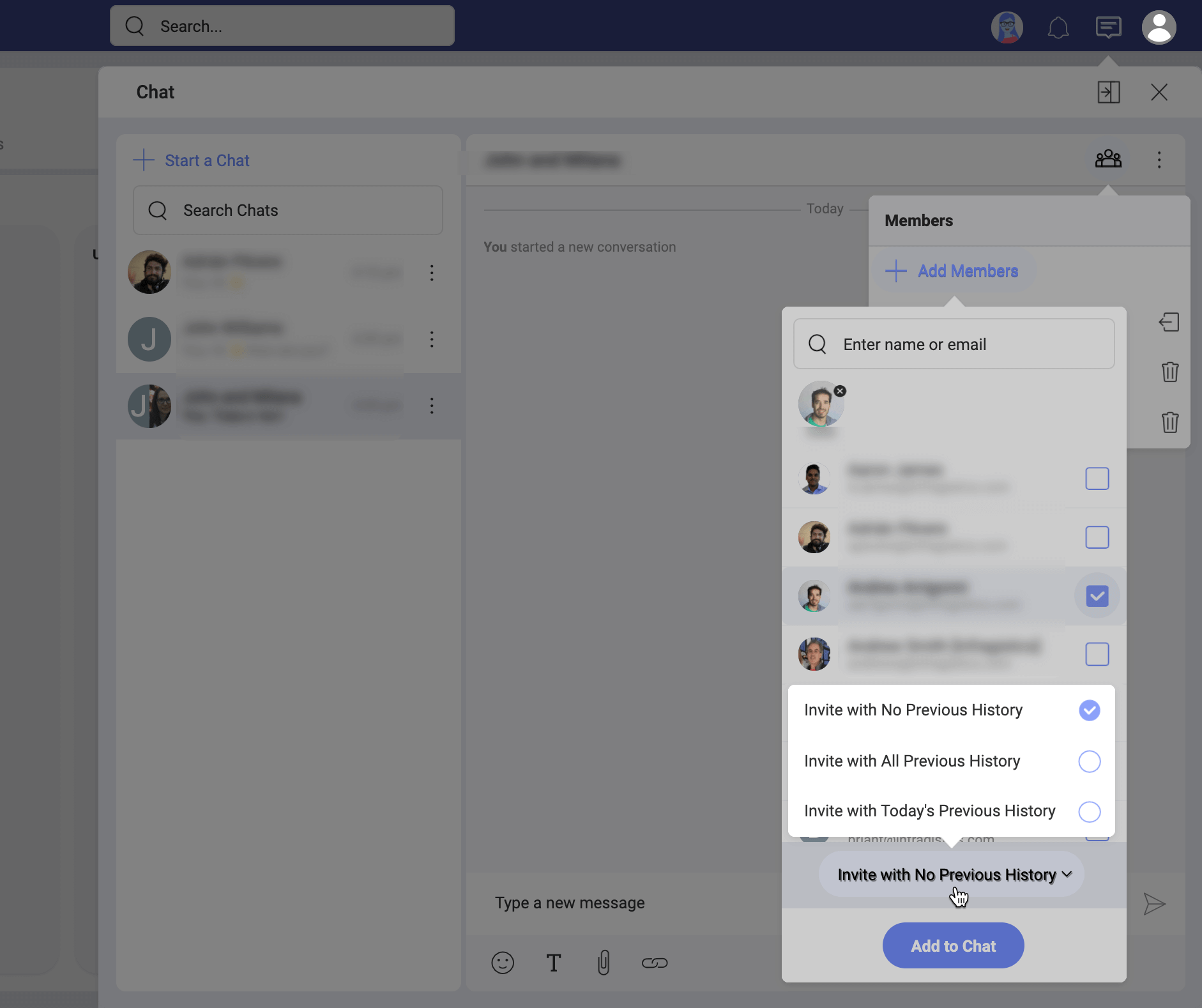The height and width of the screenshot is (1008, 1202).
Task: Click the text formatting icon
Action: [553, 963]
